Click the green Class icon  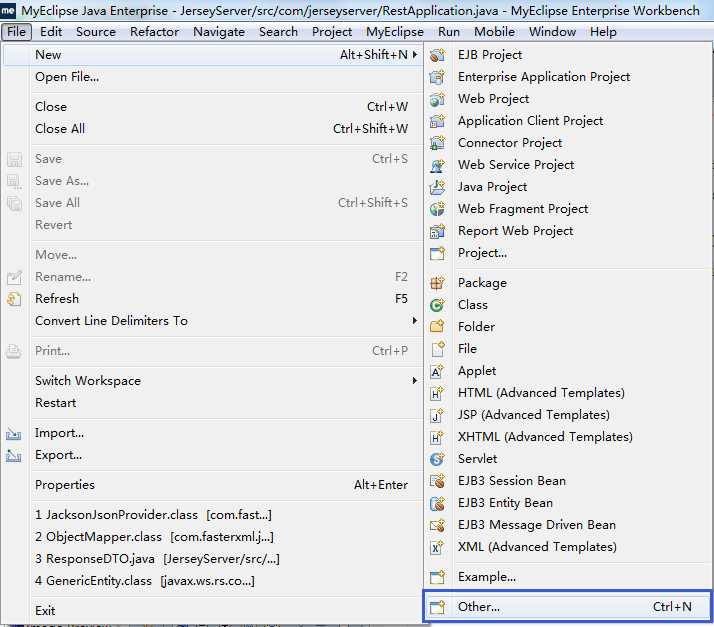pyautogui.click(x=437, y=305)
